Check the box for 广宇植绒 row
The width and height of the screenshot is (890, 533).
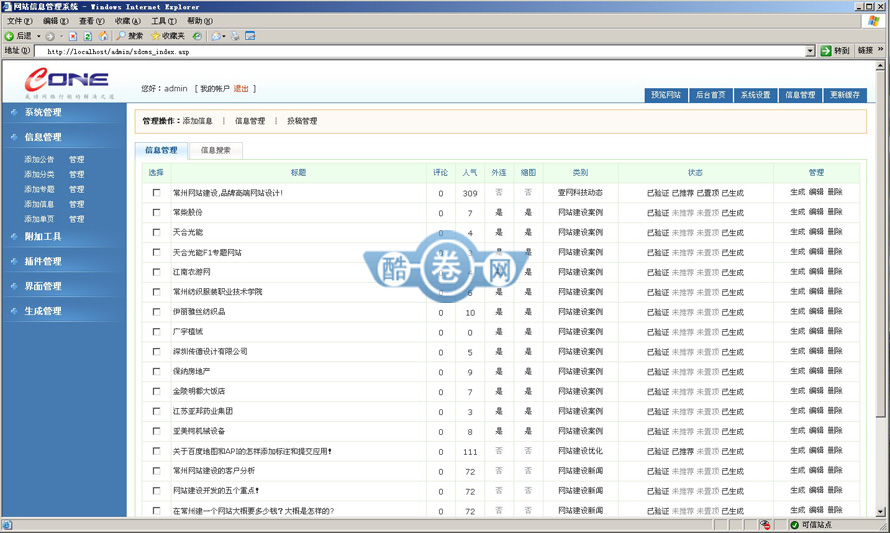(x=156, y=331)
